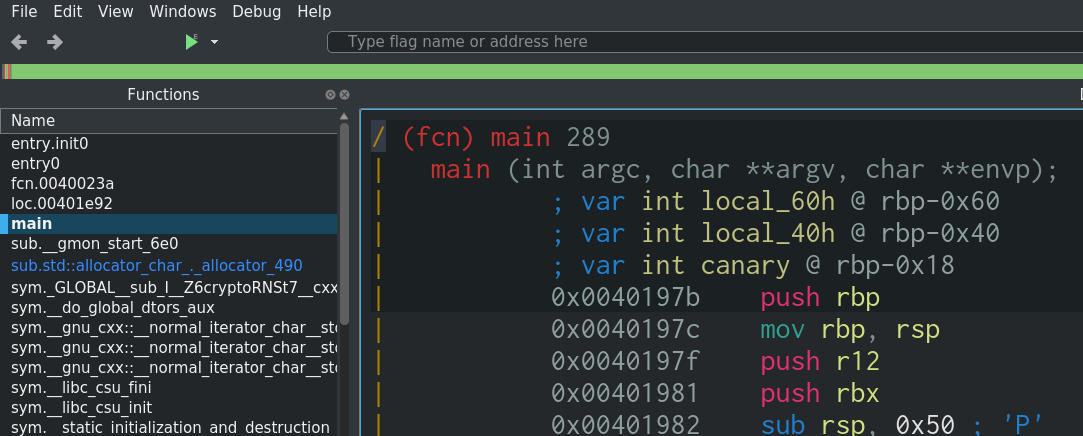Open the dropdown next to the play button
Screen dimensions: 1083x436
click(x=214, y=42)
